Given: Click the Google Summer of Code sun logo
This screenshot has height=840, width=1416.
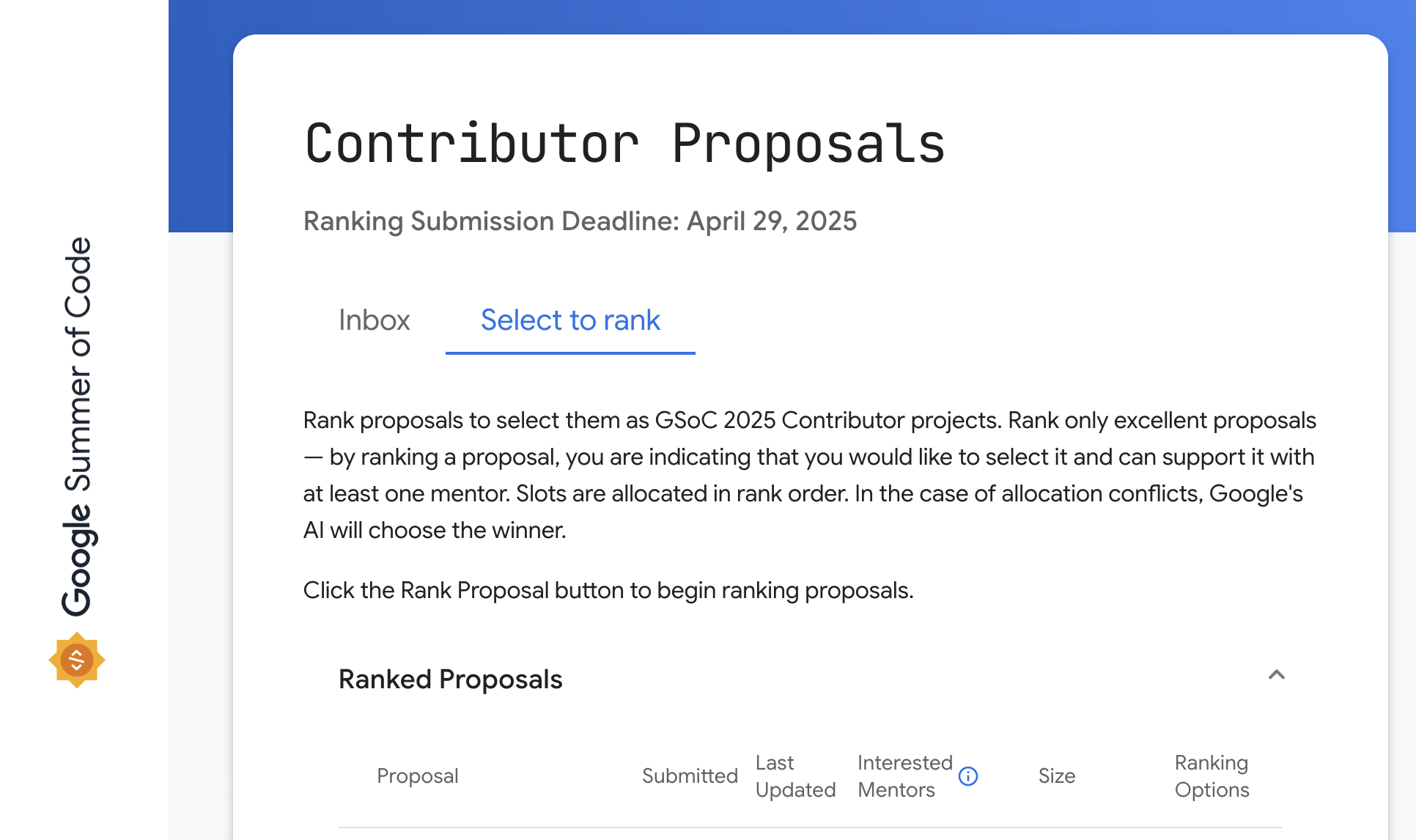Looking at the screenshot, I should (77, 660).
